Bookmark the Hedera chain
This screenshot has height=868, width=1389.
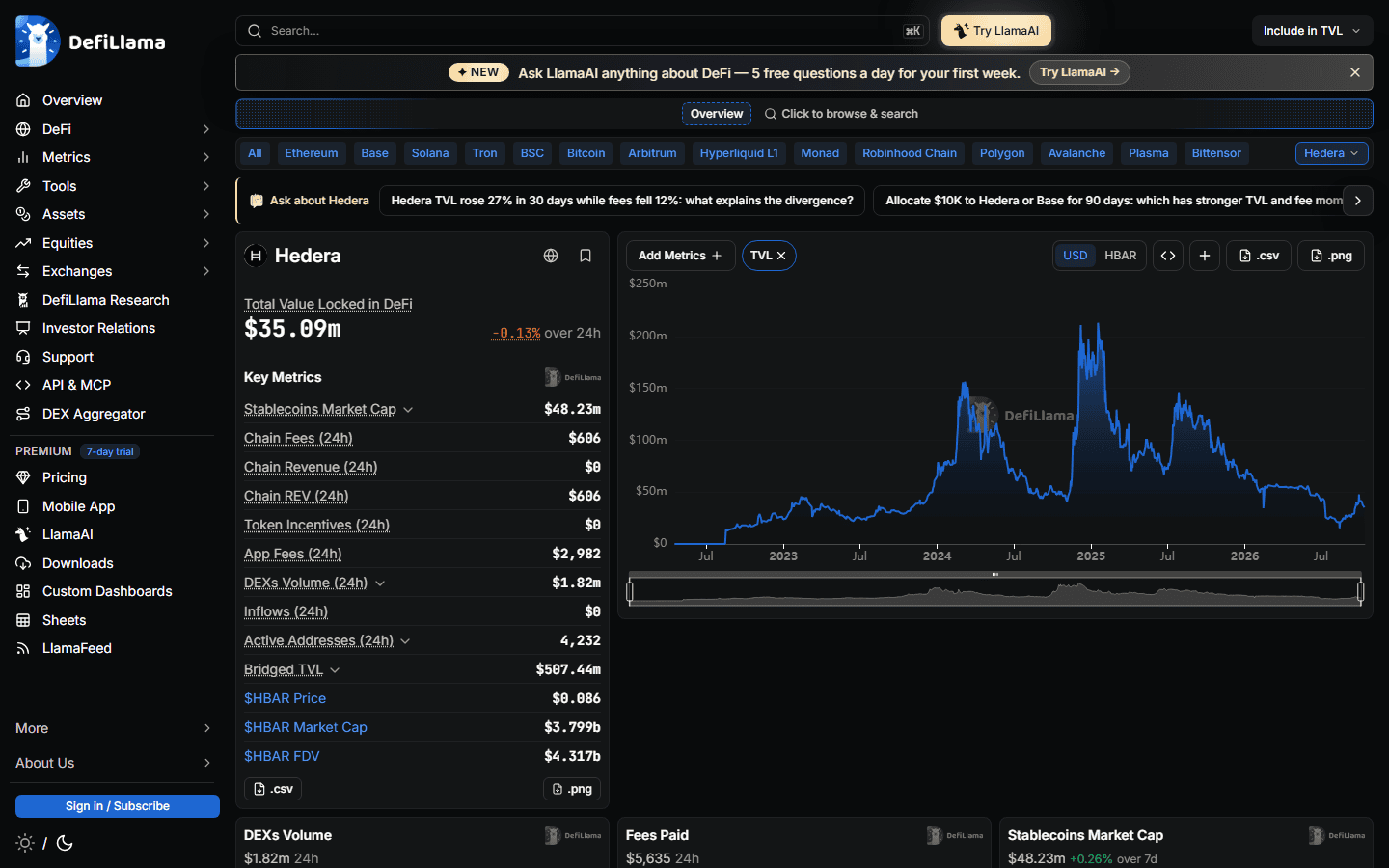coord(586,256)
